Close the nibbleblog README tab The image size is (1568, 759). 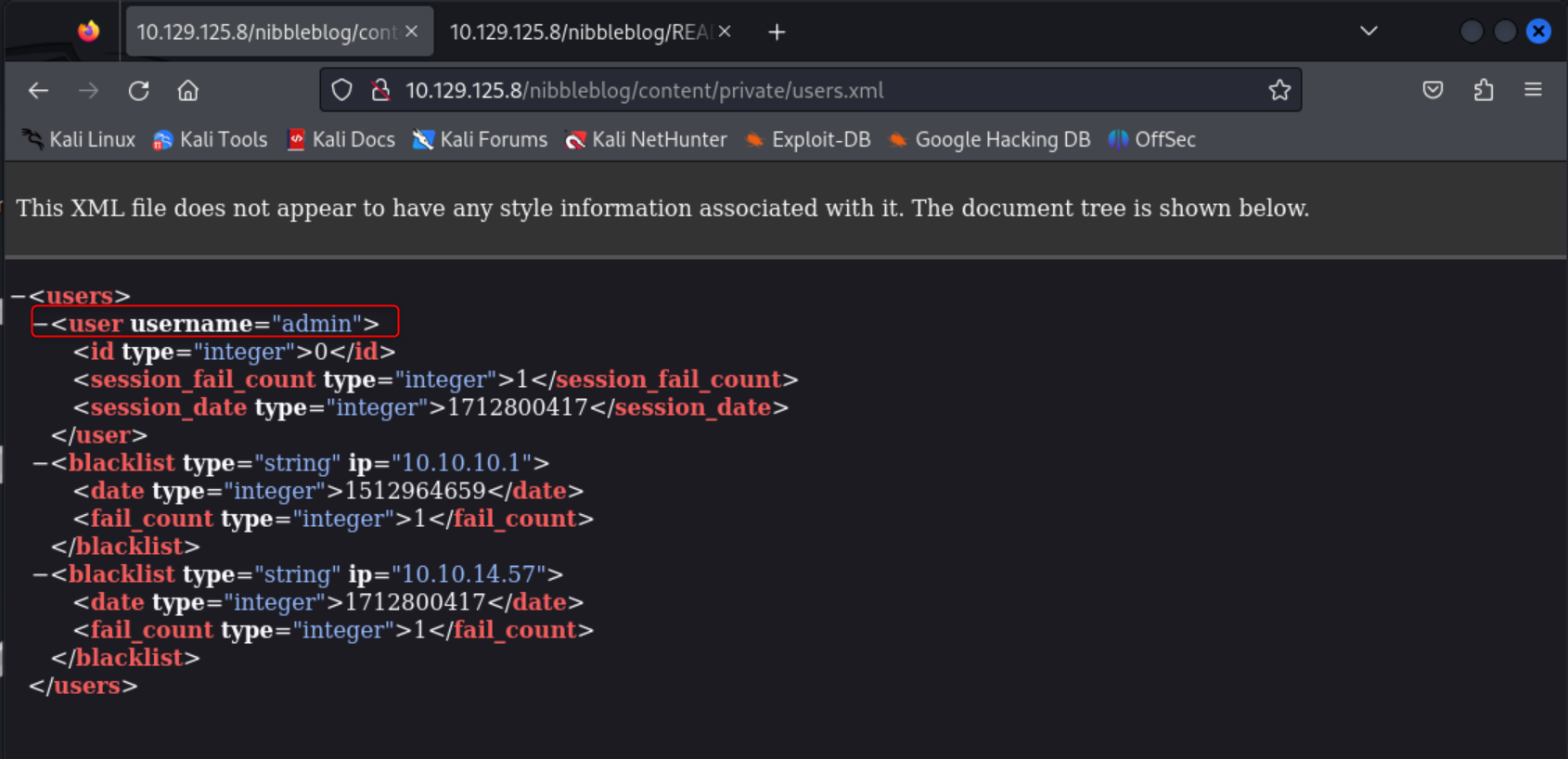coord(725,32)
